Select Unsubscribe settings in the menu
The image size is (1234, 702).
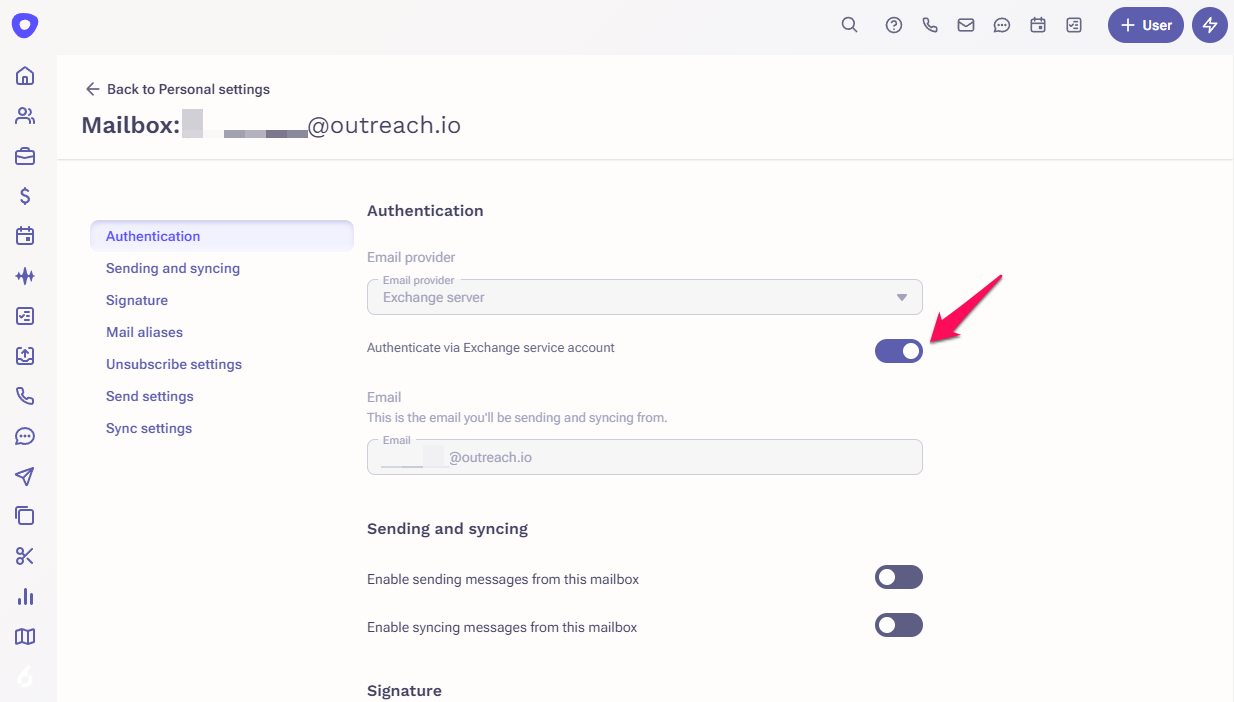coord(174,364)
